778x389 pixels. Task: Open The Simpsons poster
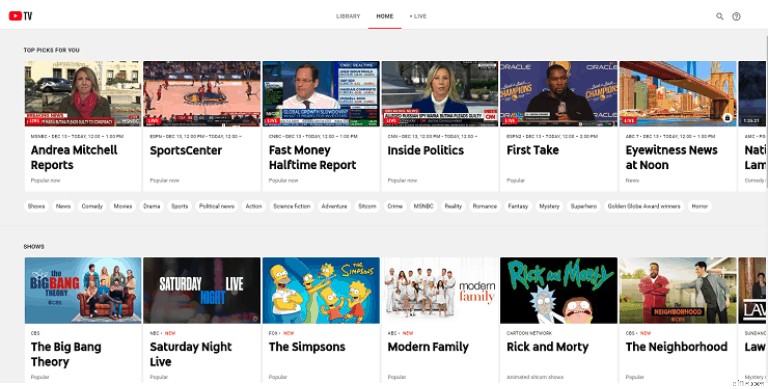[321, 290]
